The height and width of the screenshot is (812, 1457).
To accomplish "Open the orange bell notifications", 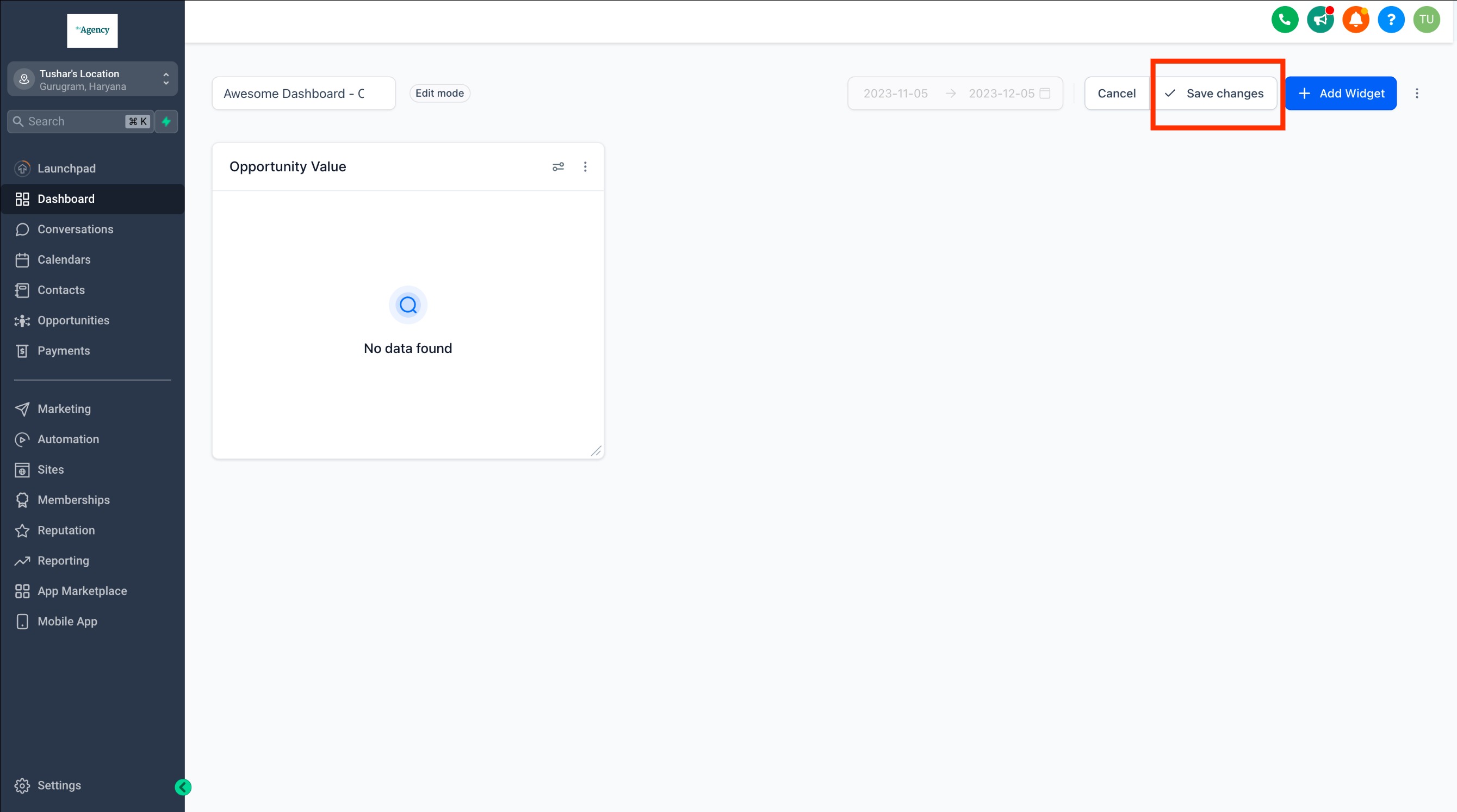I will click(1356, 20).
